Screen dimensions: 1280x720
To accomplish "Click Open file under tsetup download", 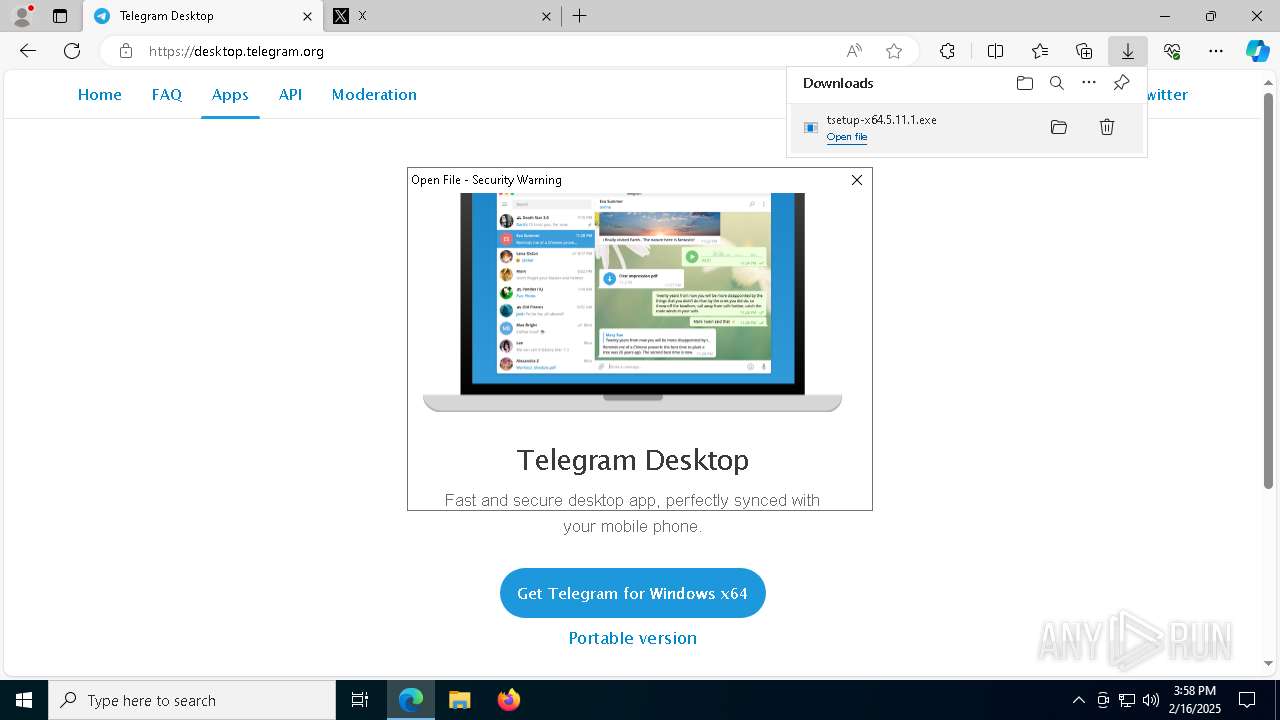I will click(847, 137).
